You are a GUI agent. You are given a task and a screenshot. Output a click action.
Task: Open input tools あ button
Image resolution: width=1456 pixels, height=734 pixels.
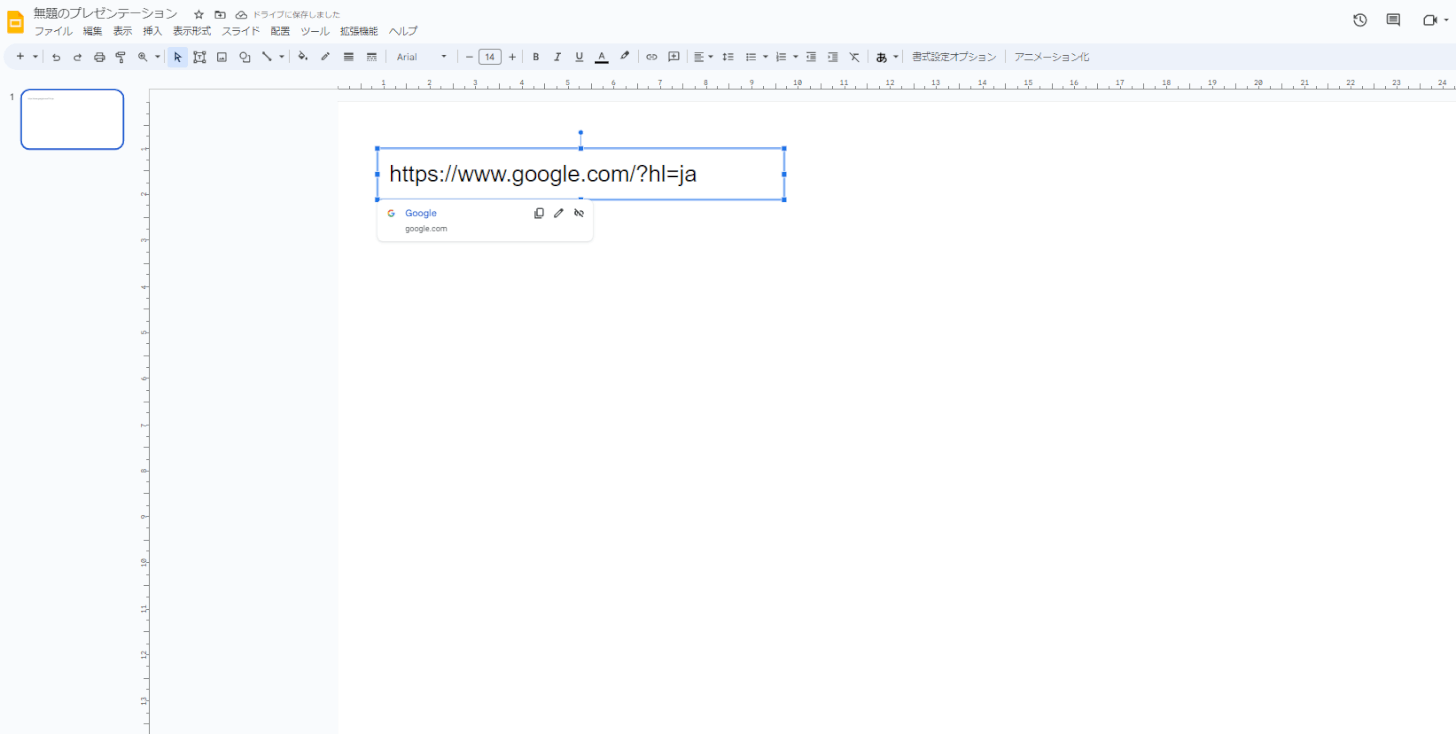(881, 57)
